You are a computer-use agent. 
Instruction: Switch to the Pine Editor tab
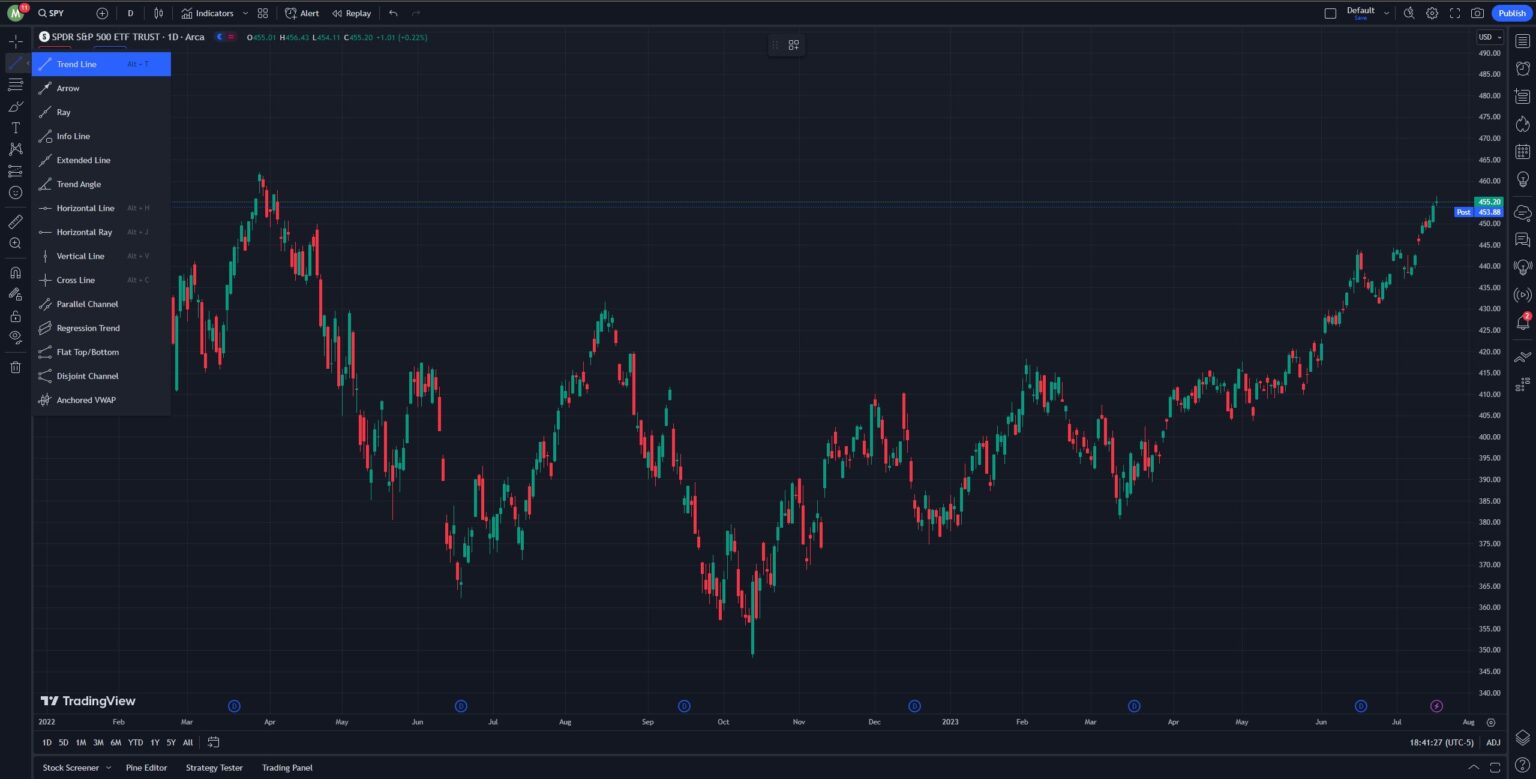pos(146,767)
